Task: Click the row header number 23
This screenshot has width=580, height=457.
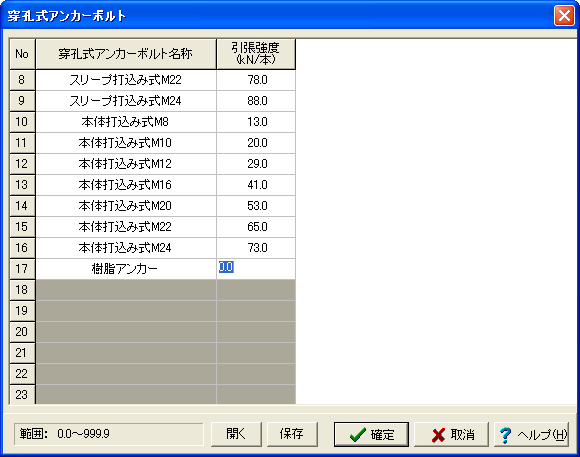Action: point(22,394)
